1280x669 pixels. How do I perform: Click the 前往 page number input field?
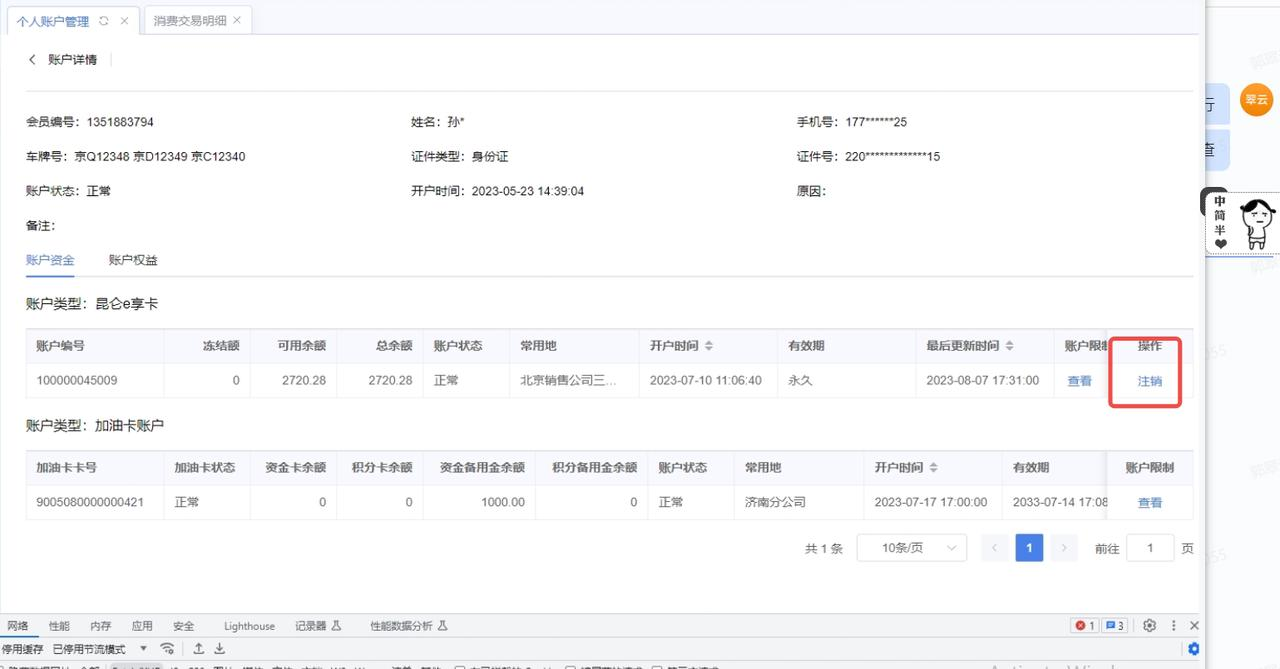[x=1149, y=548]
